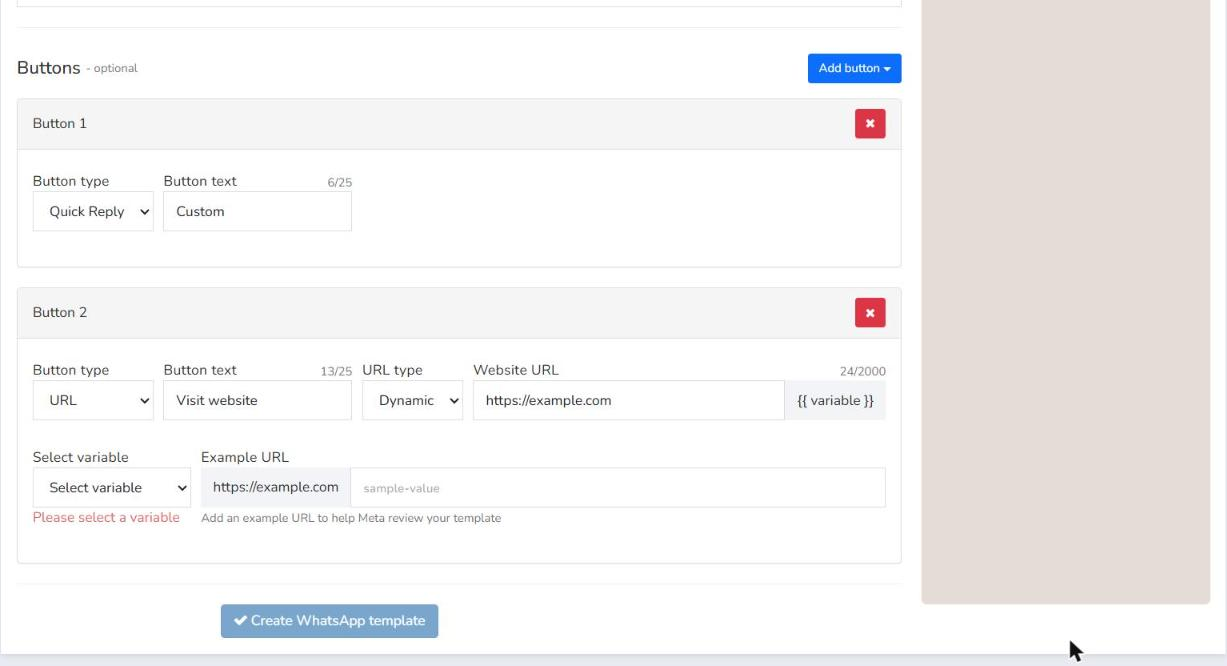Screen dimensions: 1227x666
Task: Click the Button 2 header title
Action: (x=60, y=313)
